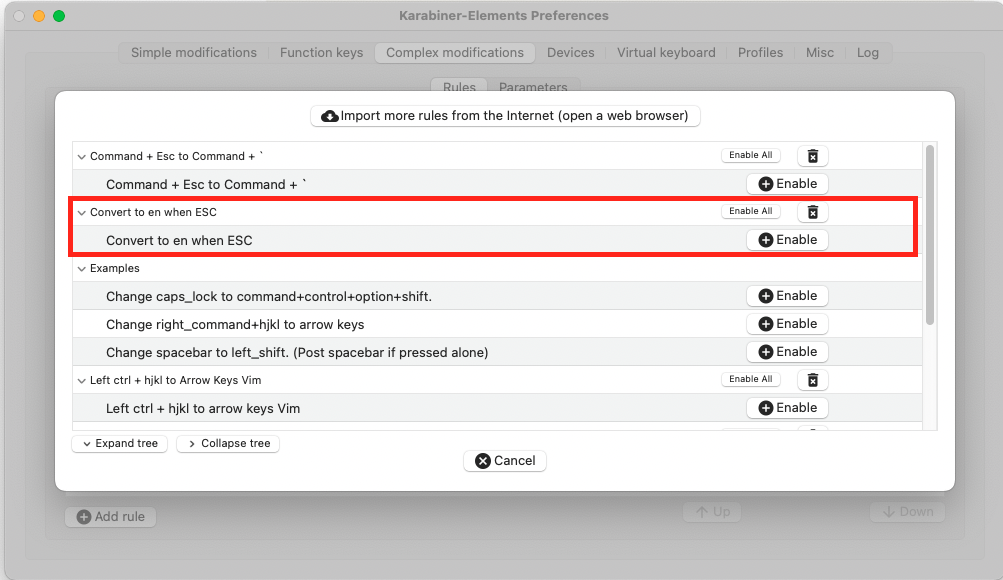Open the Virtual keyboard tab
This screenshot has height=580, width=1003.
point(666,52)
